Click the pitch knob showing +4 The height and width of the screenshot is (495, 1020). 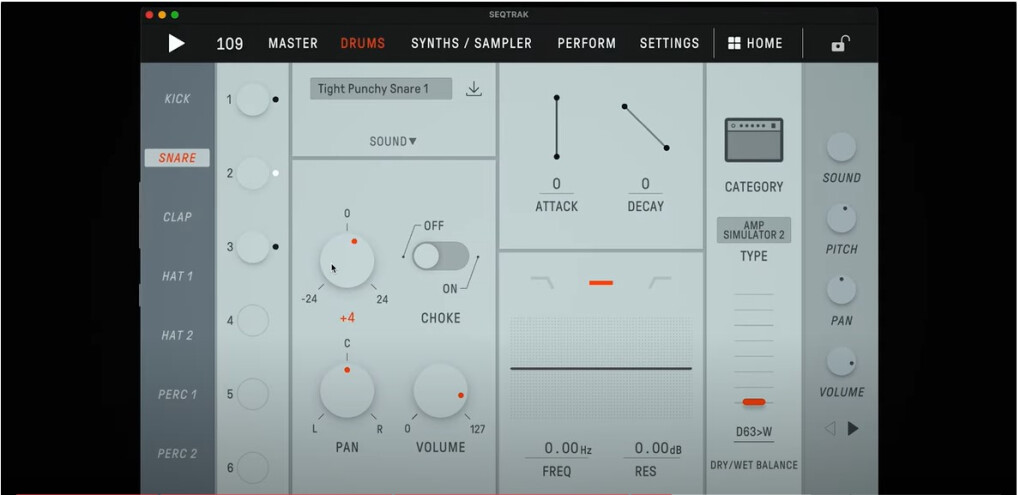click(x=347, y=261)
